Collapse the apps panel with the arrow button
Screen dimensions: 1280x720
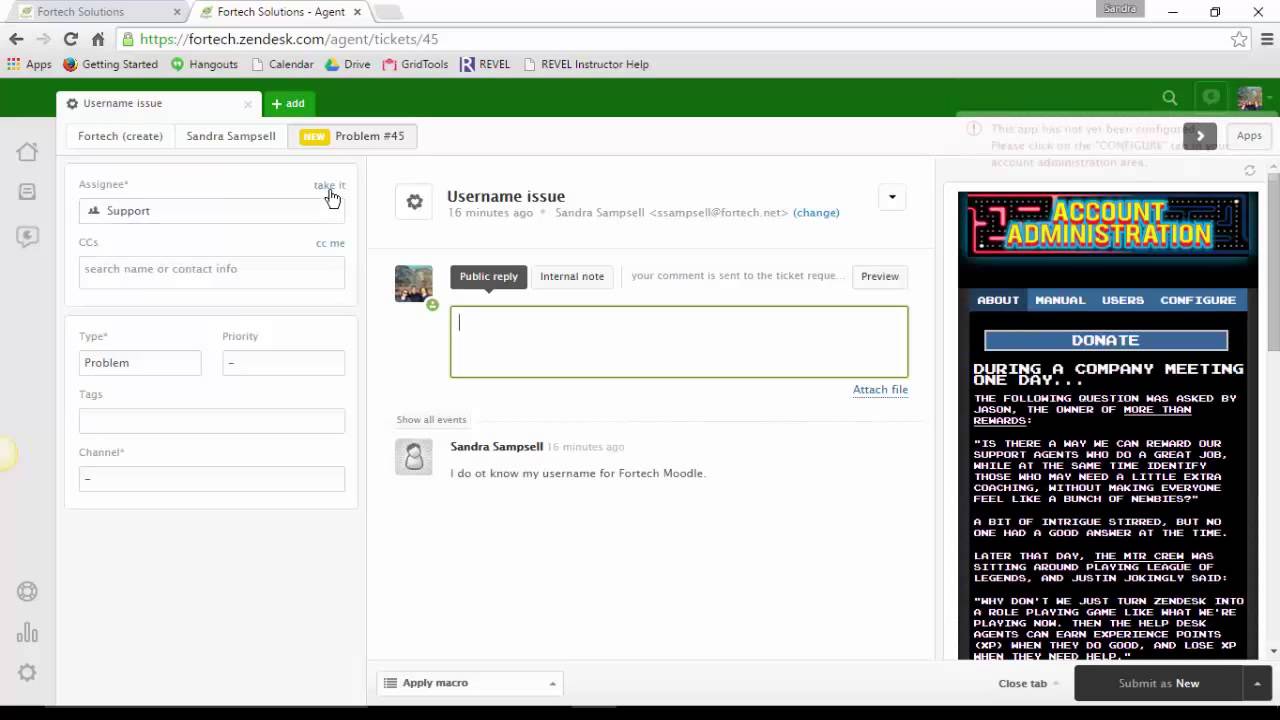(1200, 136)
